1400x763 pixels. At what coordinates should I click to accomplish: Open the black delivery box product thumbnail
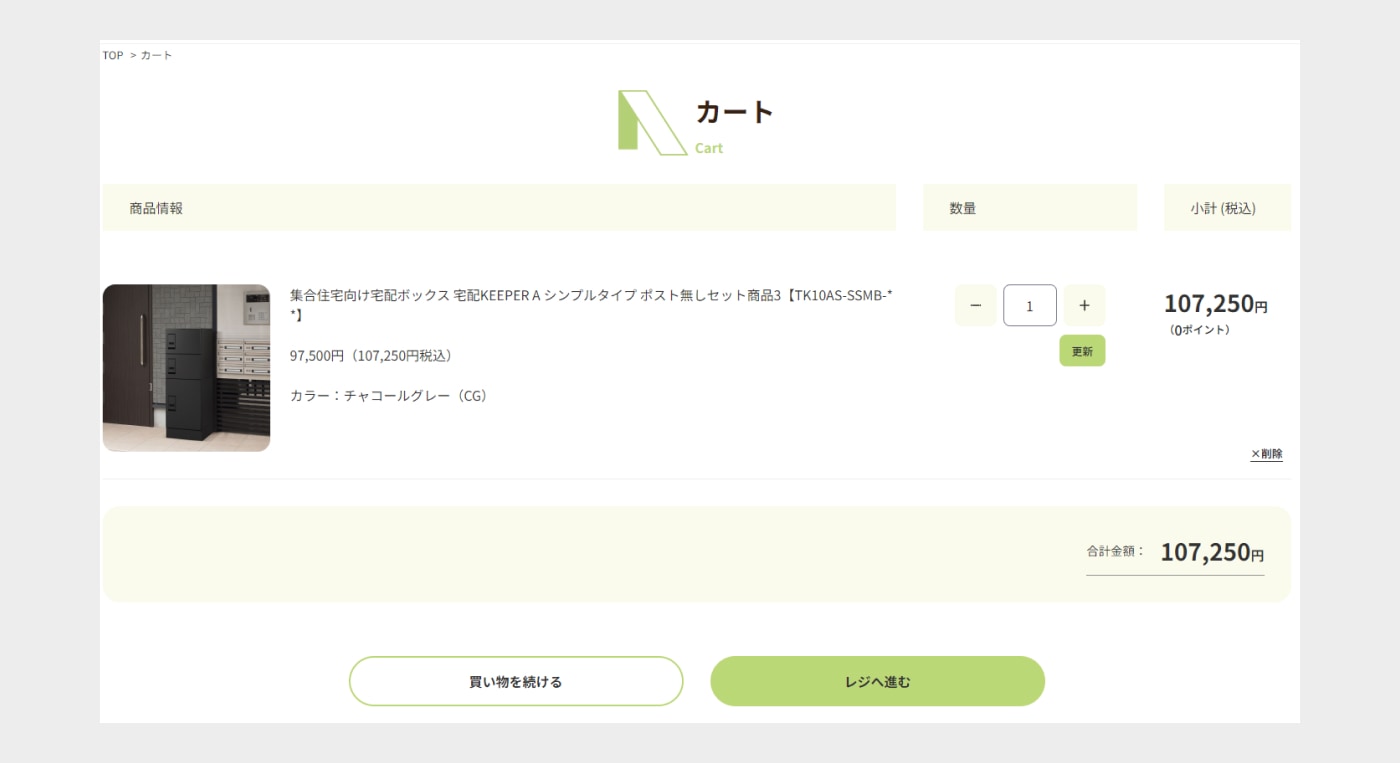click(x=186, y=368)
